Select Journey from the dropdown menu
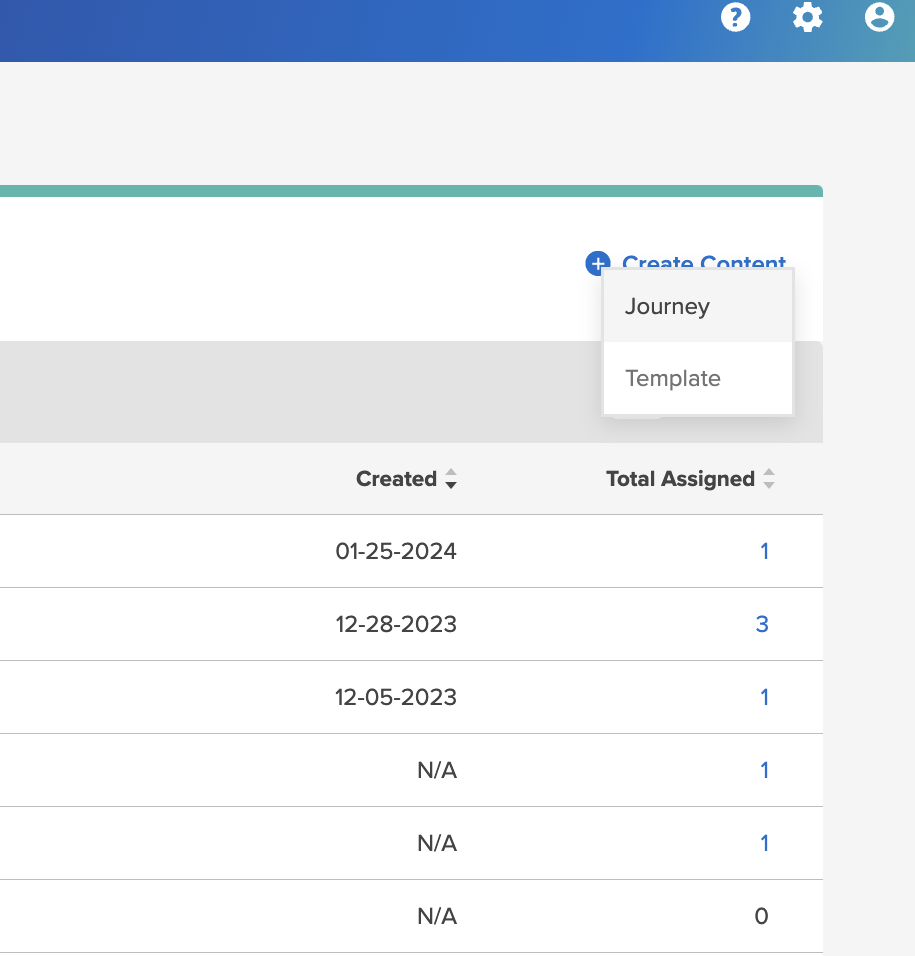The image size is (915, 956). [697, 306]
